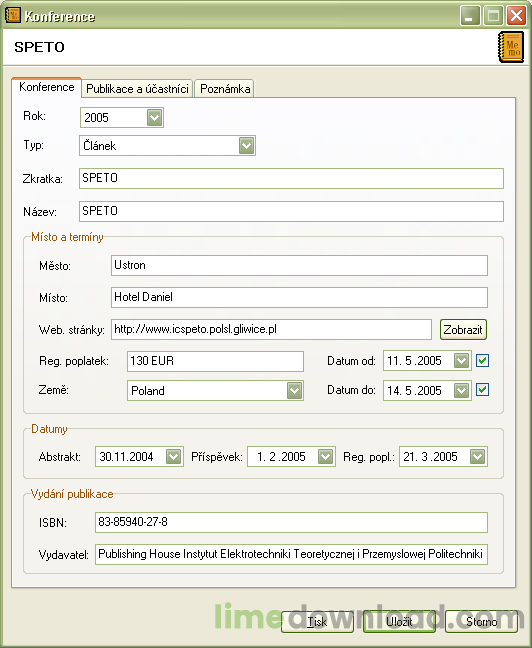Expand the Reg. popl. date dropdown
The image size is (532, 648).
click(x=477, y=457)
